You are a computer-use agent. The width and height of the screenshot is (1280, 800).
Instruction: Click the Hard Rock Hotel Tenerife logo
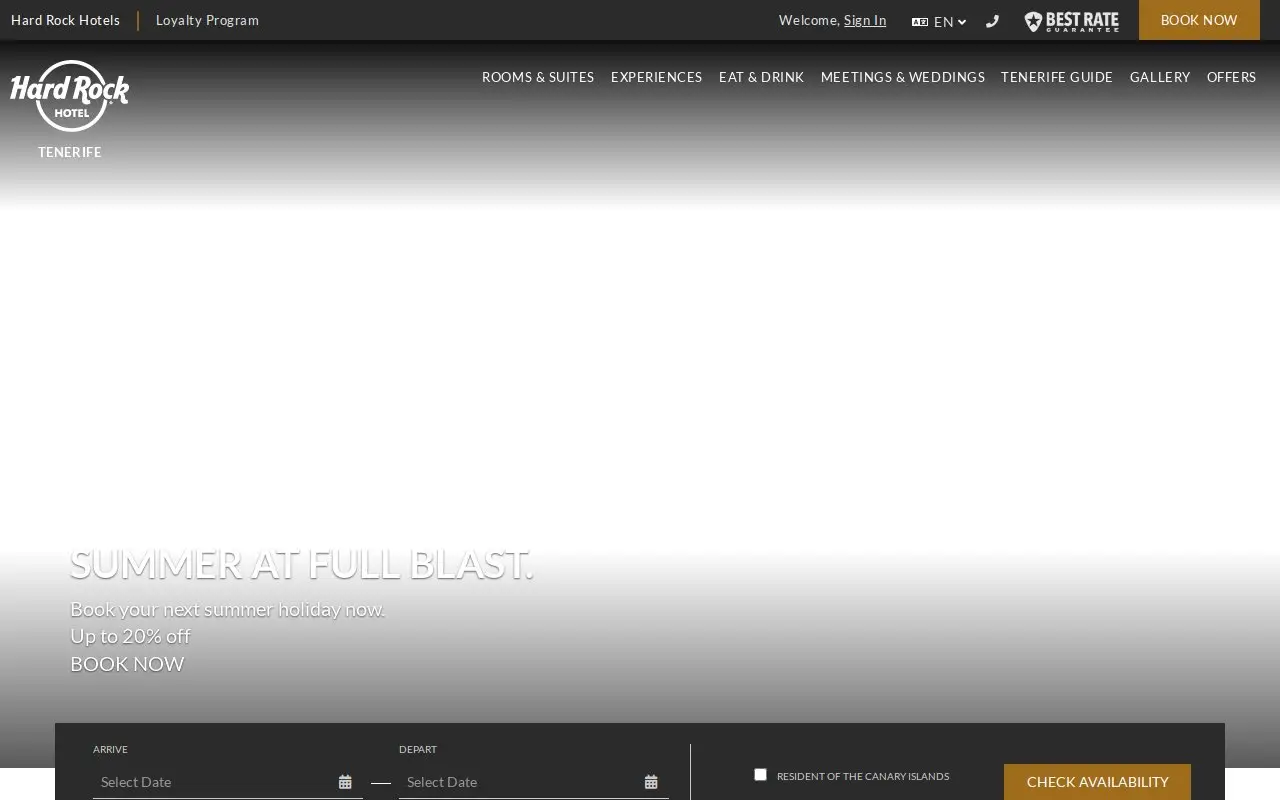coord(70,108)
